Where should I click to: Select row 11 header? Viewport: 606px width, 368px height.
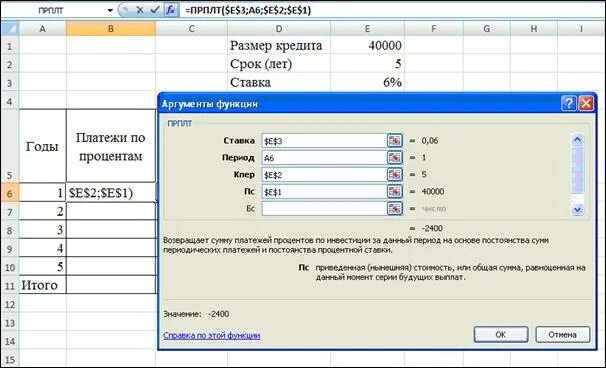tap(10, 285)
